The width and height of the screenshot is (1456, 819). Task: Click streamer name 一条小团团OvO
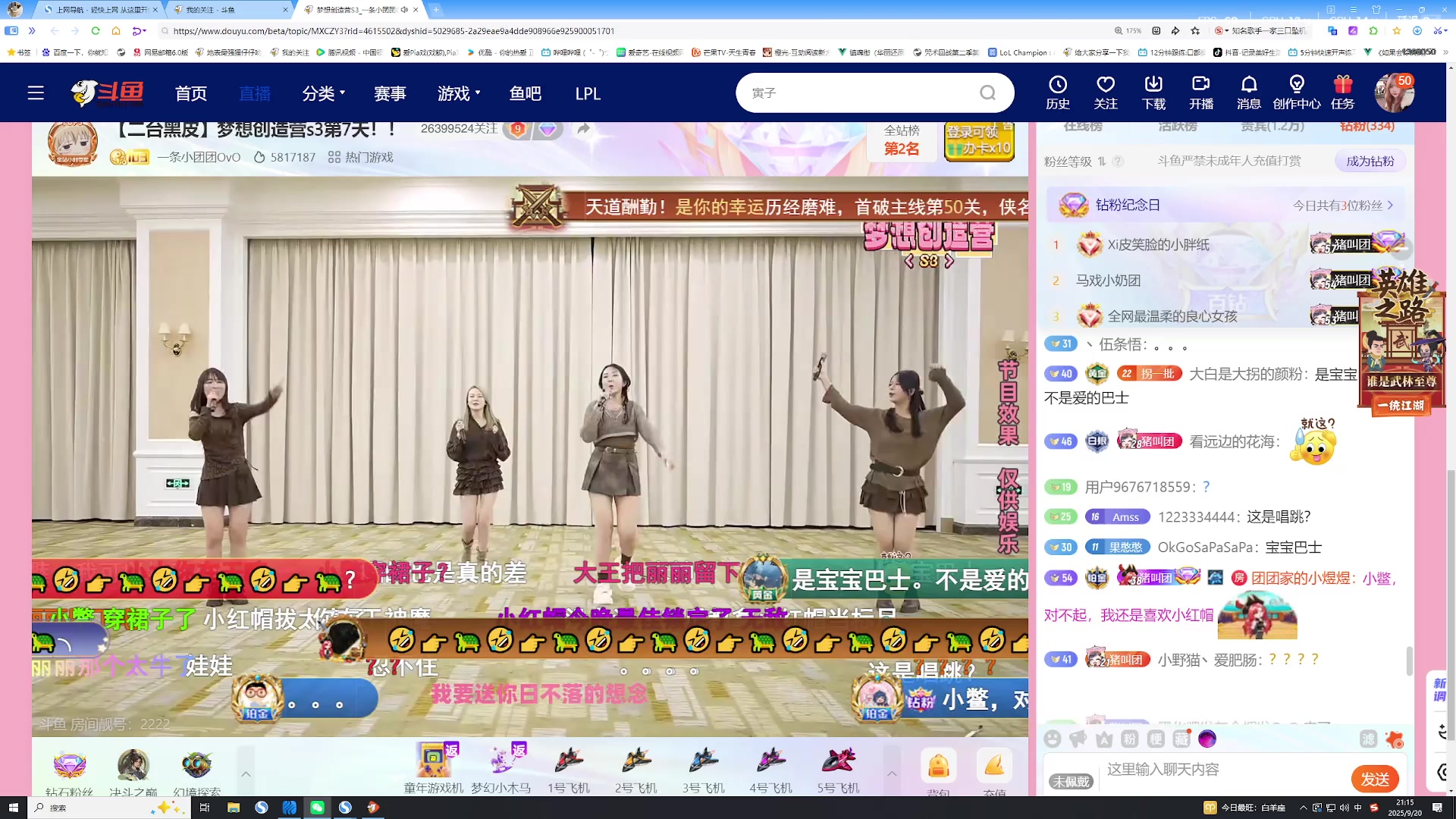(199, 158)
